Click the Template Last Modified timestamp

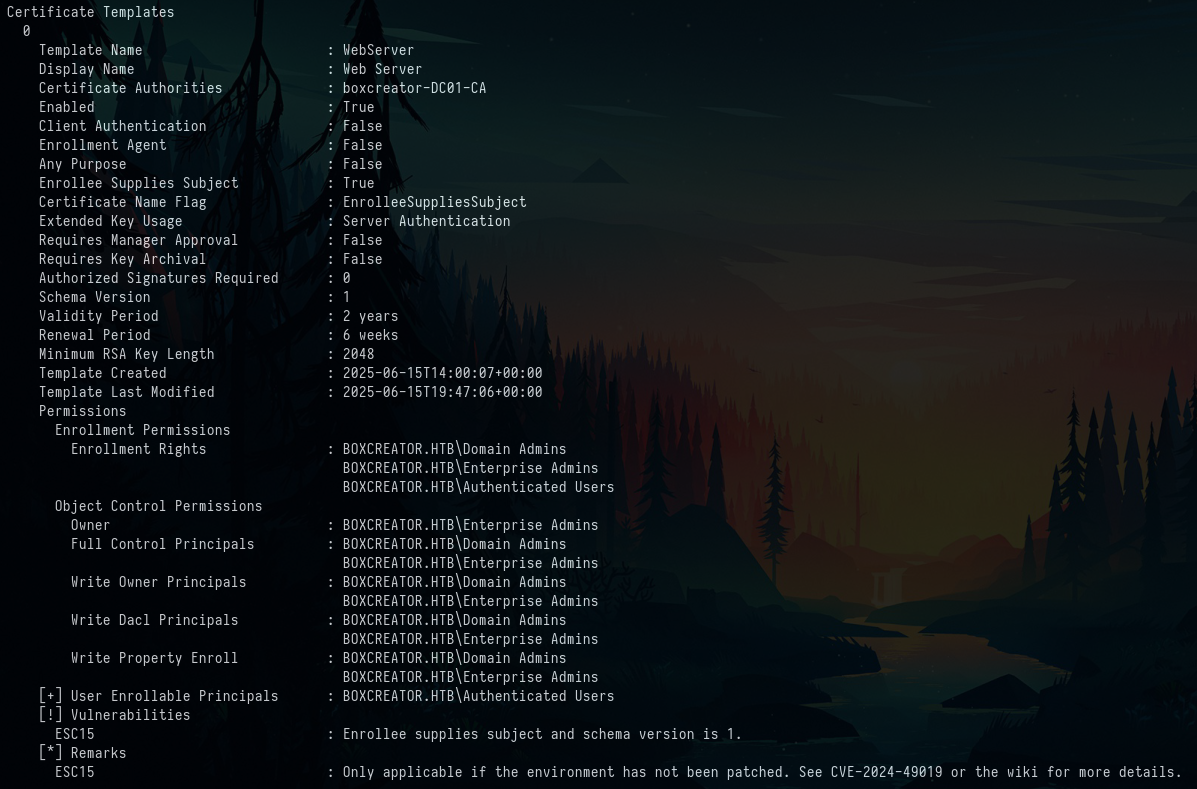coord(442,392)
